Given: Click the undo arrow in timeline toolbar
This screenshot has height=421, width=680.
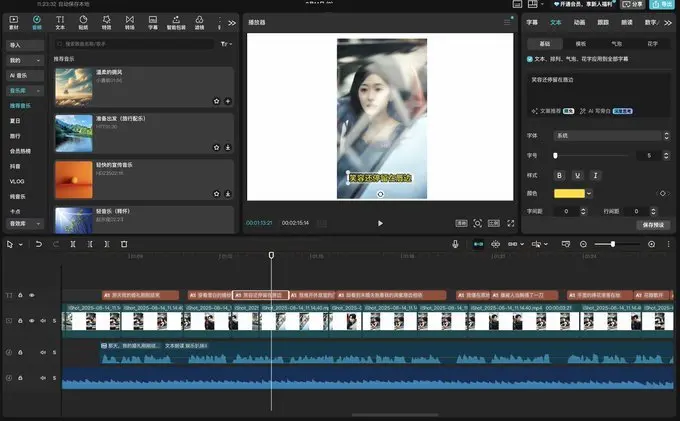Looking at the screenshot, I should (x=39, y=244).
